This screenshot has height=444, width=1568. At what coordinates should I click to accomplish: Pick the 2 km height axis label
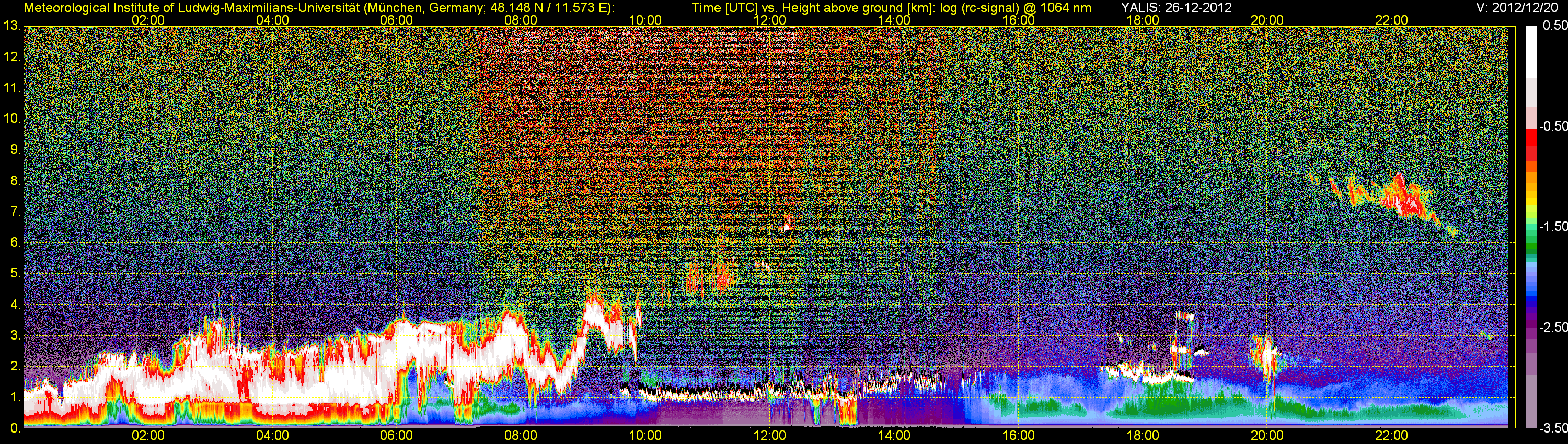tap(15, 367)
